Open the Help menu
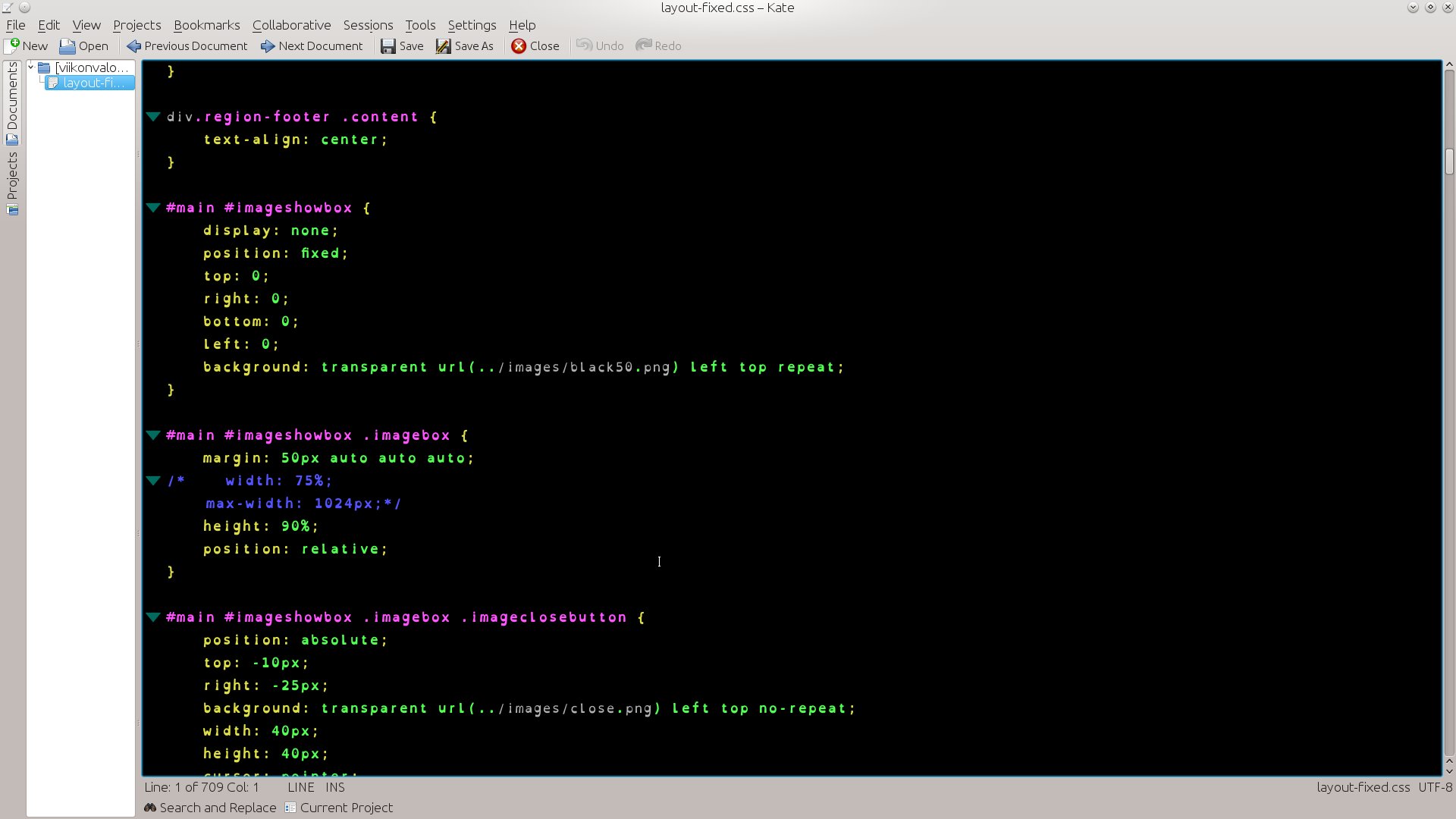Screen dimensions: 1456x819 click(522, 25)
